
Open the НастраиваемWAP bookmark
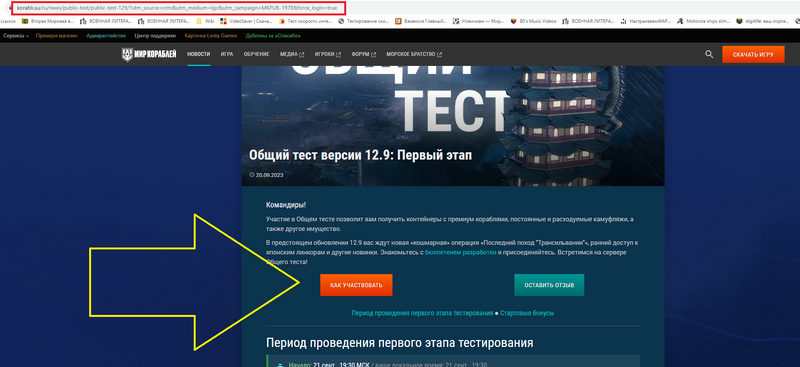tap(645, 21)
